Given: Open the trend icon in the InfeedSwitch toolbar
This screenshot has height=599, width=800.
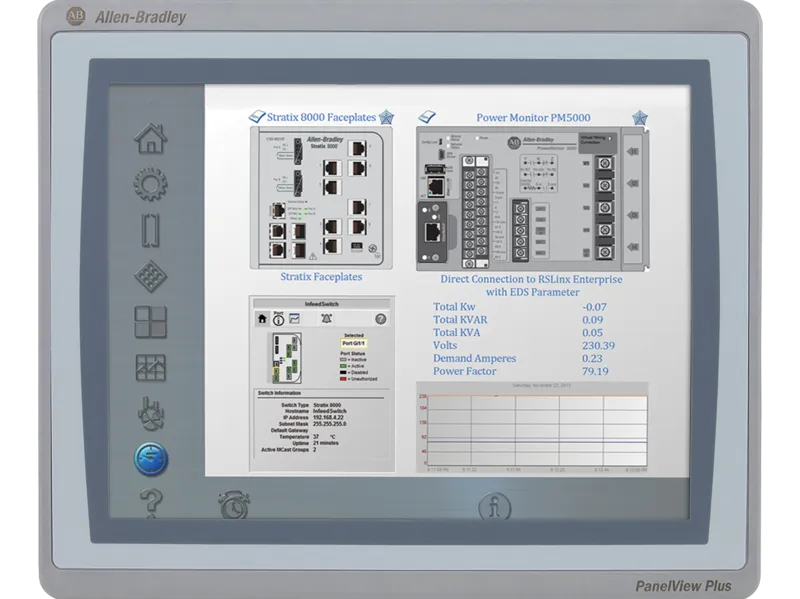Looking at the screenshot, I should (294, 318).
